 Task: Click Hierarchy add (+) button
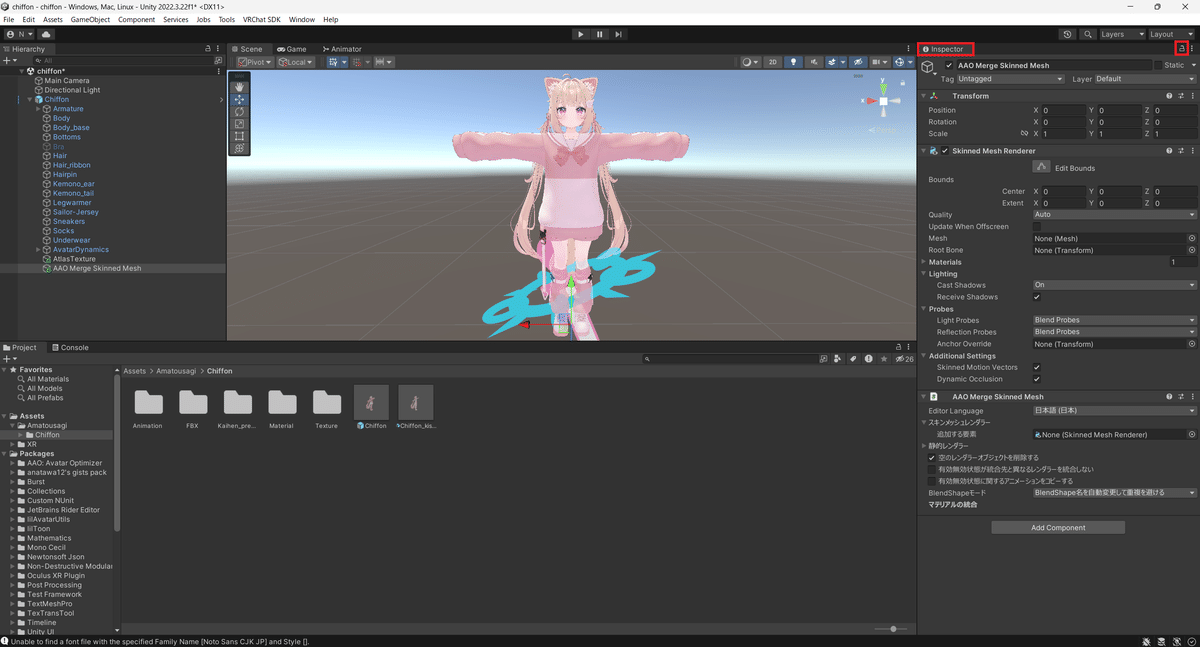pos(8,61)
